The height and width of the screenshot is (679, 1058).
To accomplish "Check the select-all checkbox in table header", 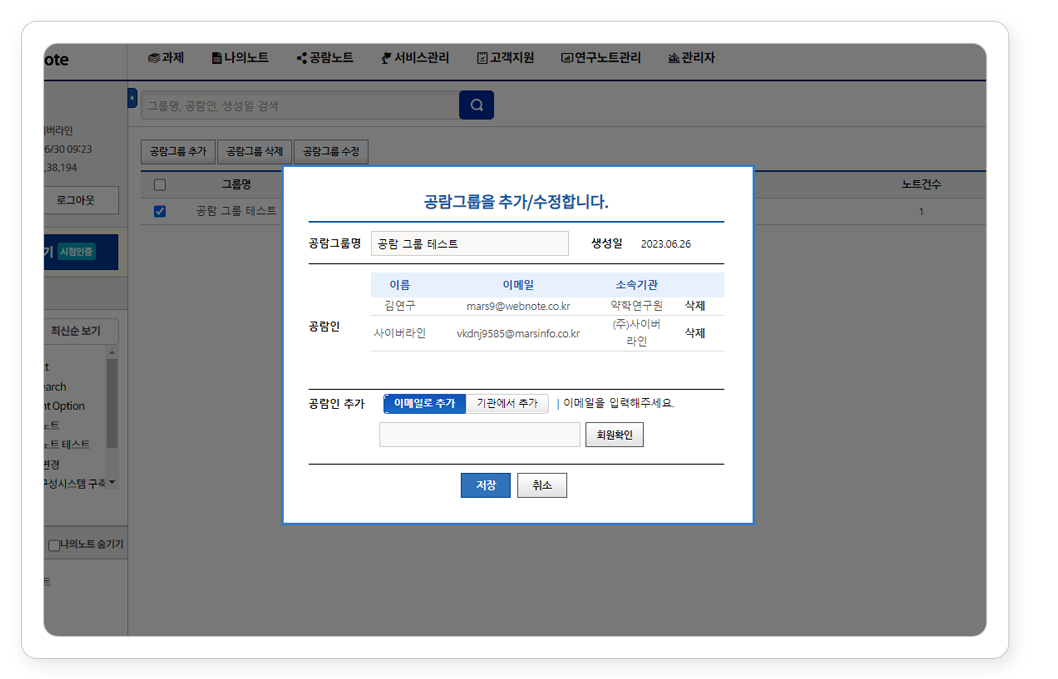I will point(160,185).
